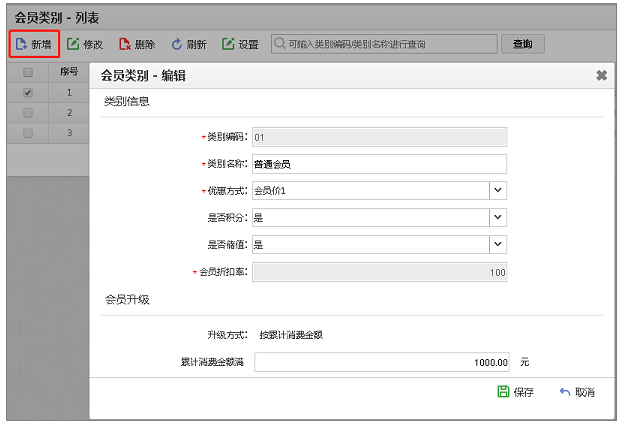This screenshot has height=426, width=624.
Task: Expand the 优惠方式 dropdown
Action: tap(497, 190)
